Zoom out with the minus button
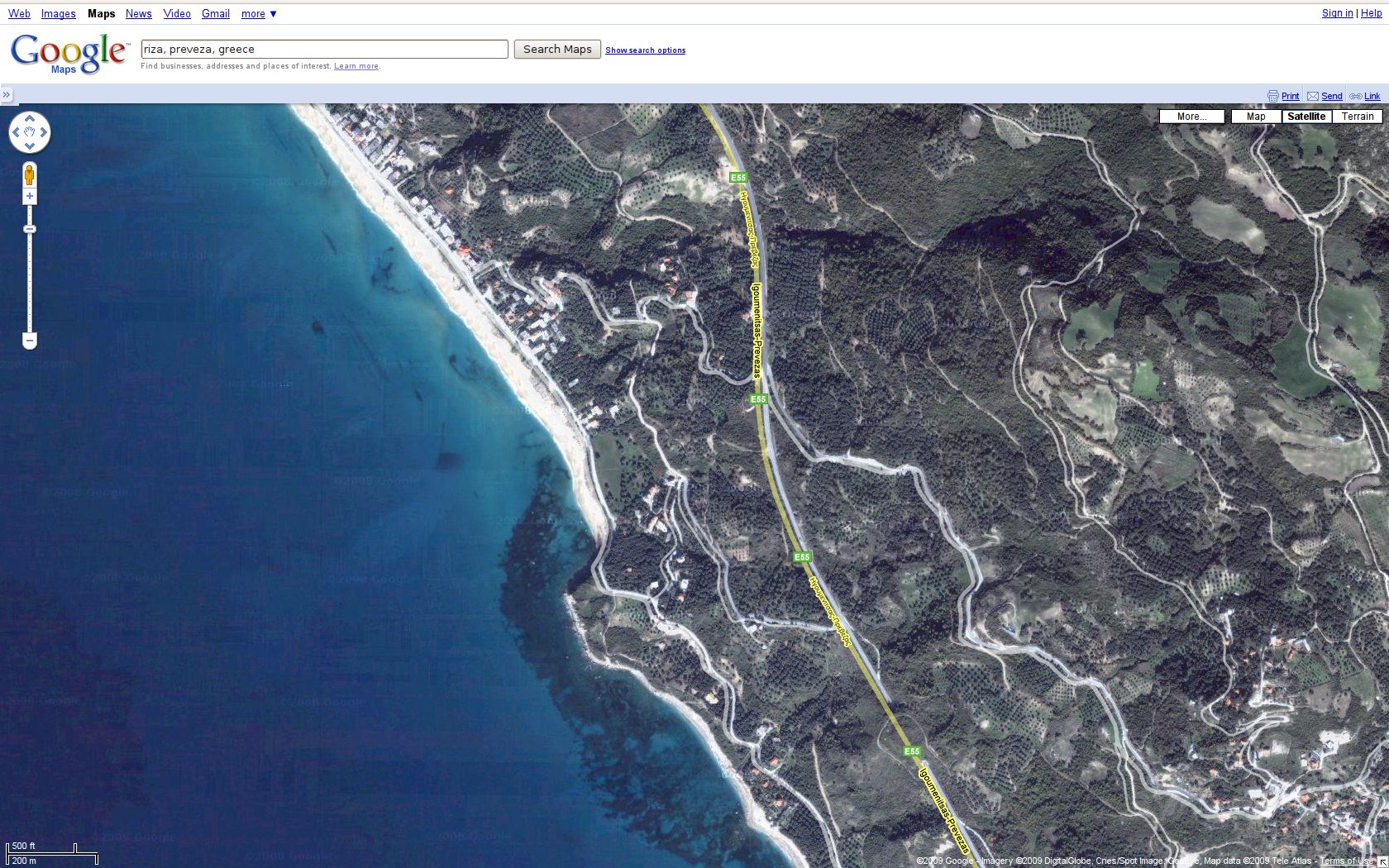 (x=30, y=341)
